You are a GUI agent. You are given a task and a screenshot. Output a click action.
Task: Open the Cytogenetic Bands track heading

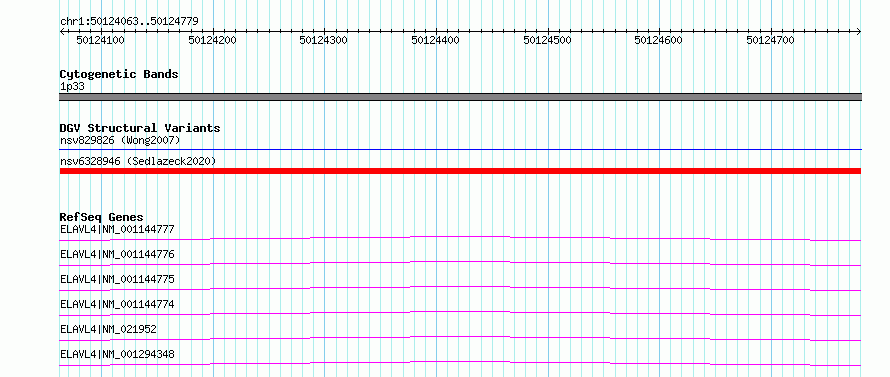pos(119,74)
